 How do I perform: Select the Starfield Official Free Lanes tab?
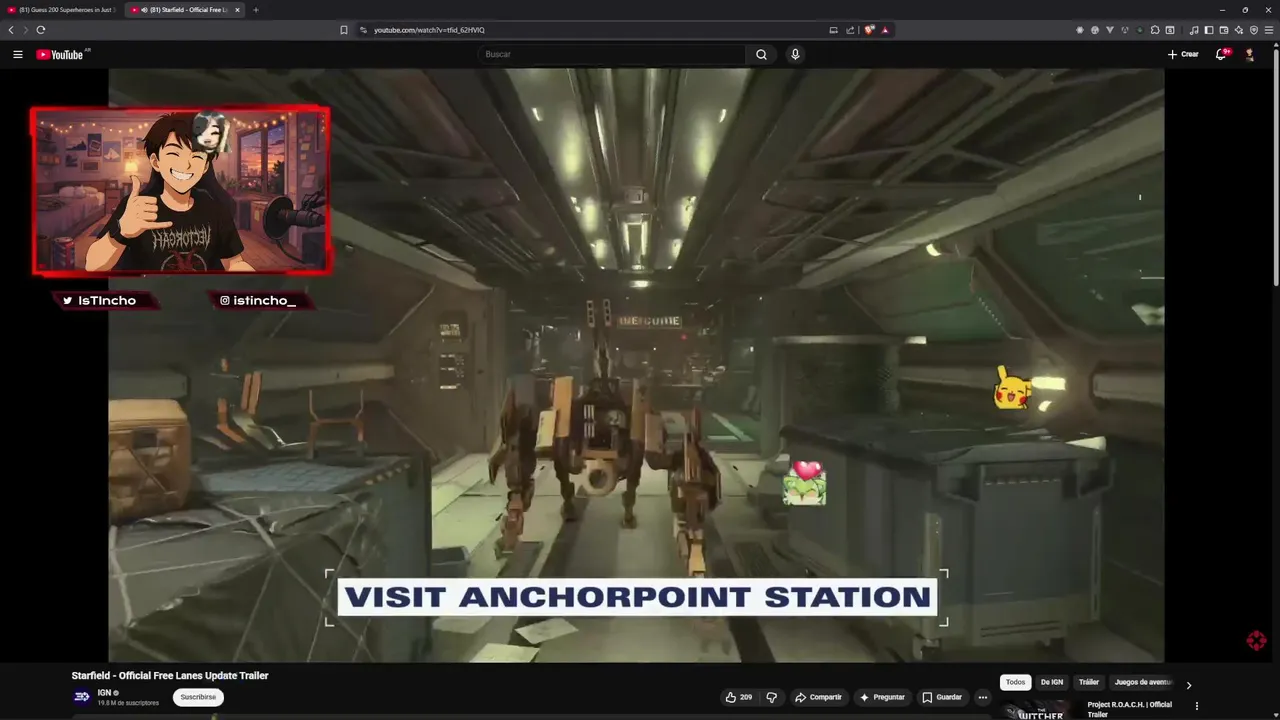coord(185,10)
